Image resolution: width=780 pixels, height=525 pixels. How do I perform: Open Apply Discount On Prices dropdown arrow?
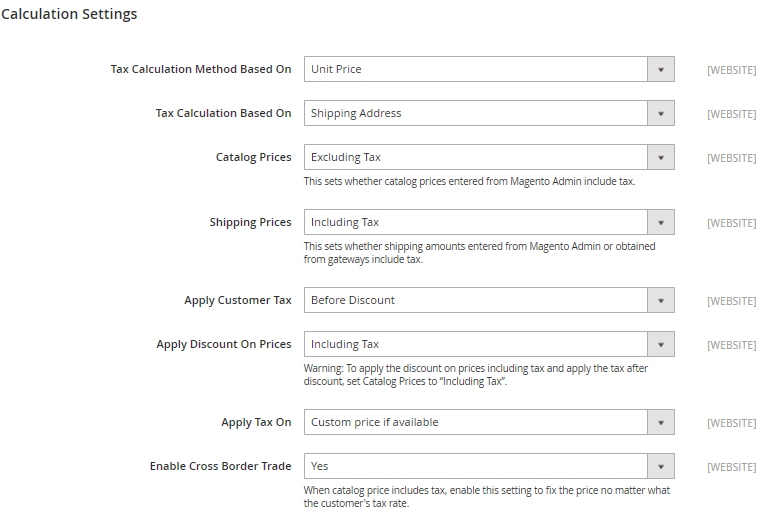pyautogui.click(x=661, y=344)
